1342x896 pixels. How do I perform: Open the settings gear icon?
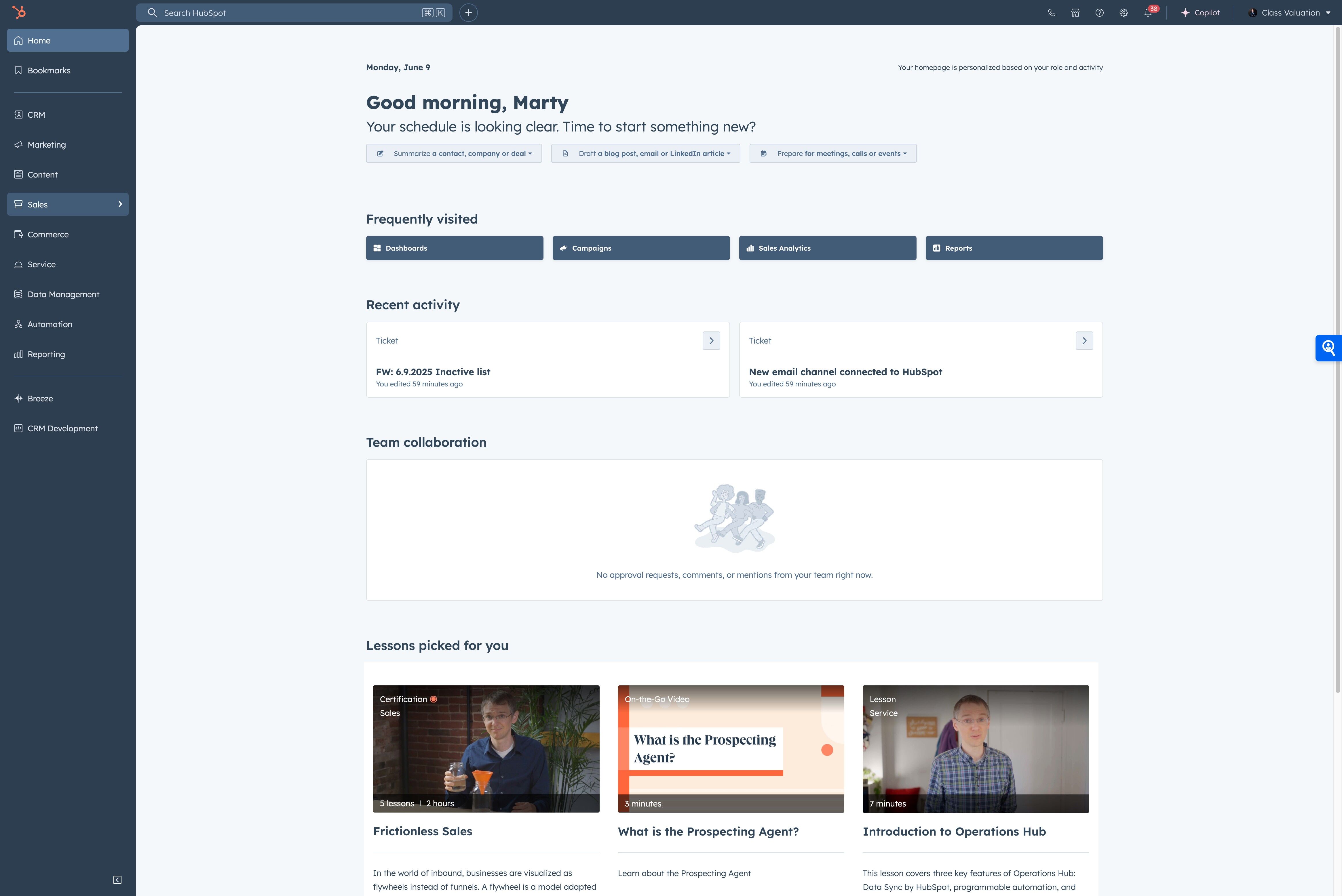click(1123, 13)
